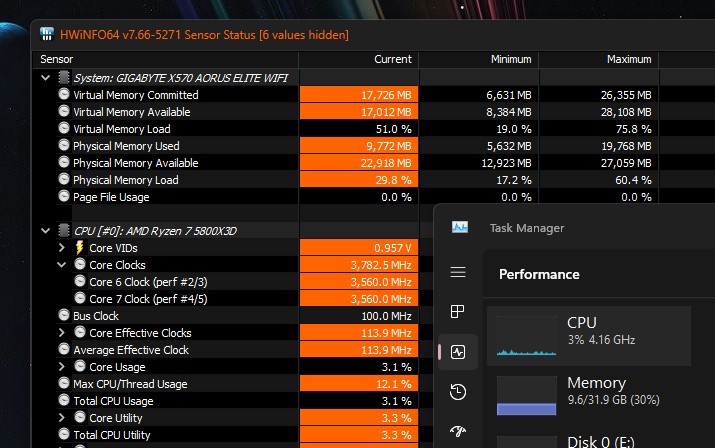Select the Virtual Memory Committed row label

tap(135, 95)
